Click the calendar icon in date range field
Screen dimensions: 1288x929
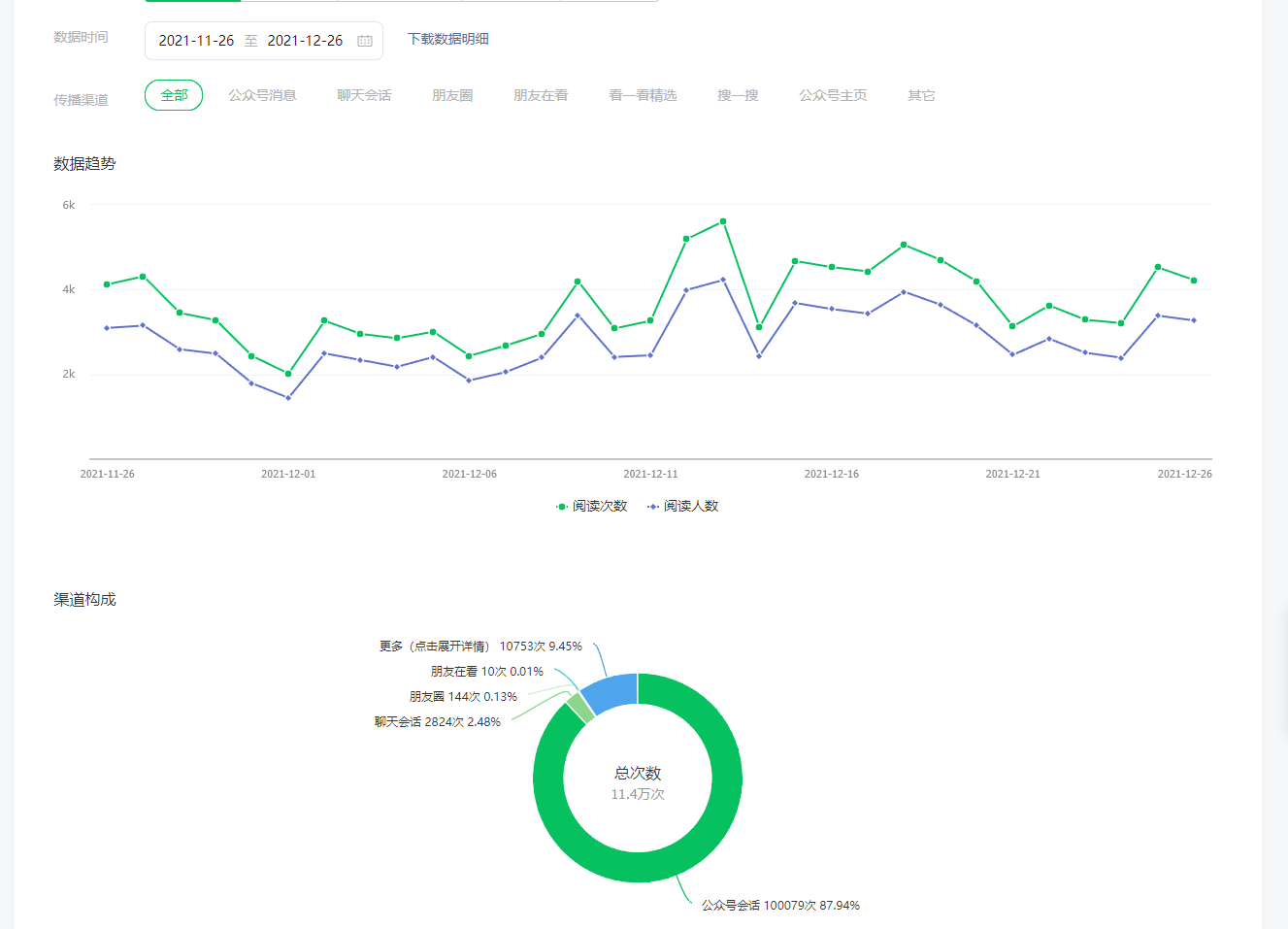pyautogui.click(x=365, y=41)
